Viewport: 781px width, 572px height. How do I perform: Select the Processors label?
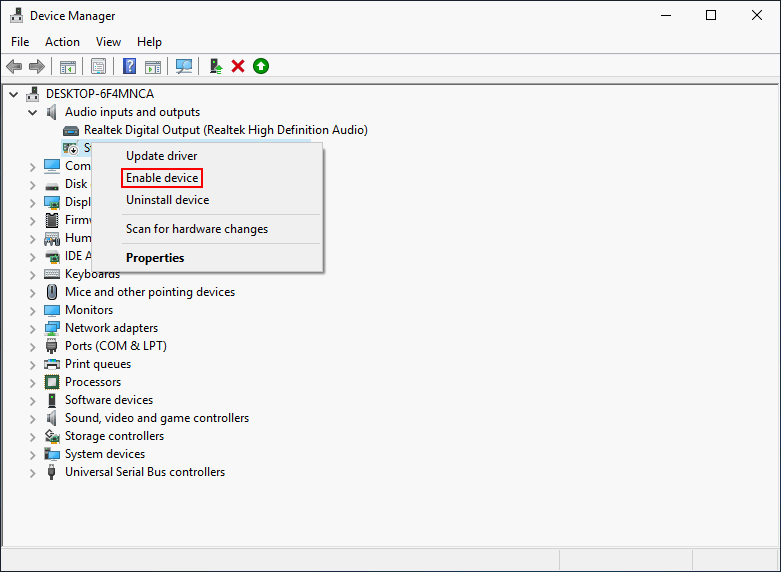93,382
